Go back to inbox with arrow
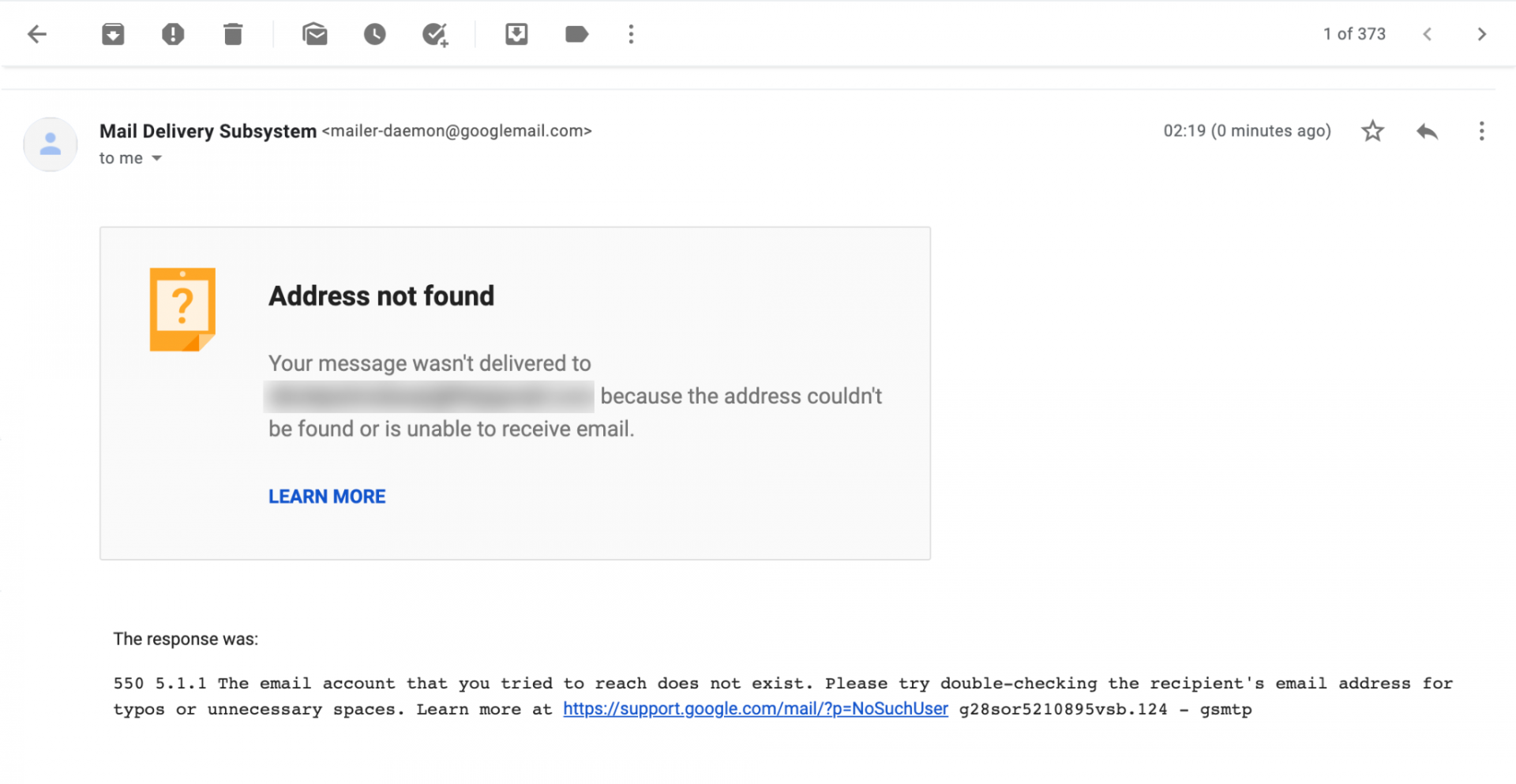Image resolution: width=1516 pixels, height=784 pixels. point(37,34)
